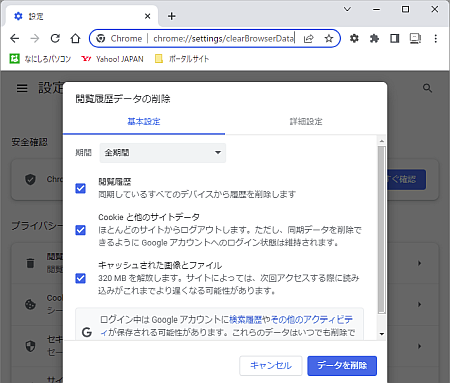
Task: Open the home page icon
Action: click(x=75, y=39)
